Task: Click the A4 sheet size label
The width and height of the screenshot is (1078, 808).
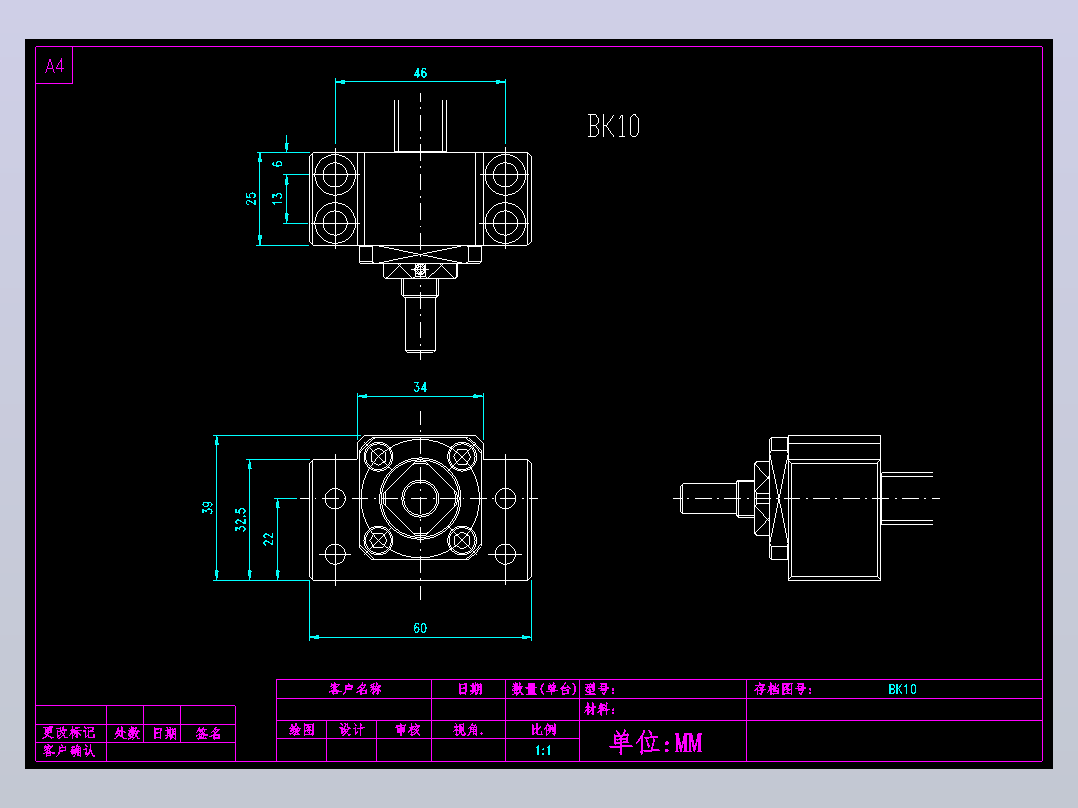Action: click(x=54, y=66)
